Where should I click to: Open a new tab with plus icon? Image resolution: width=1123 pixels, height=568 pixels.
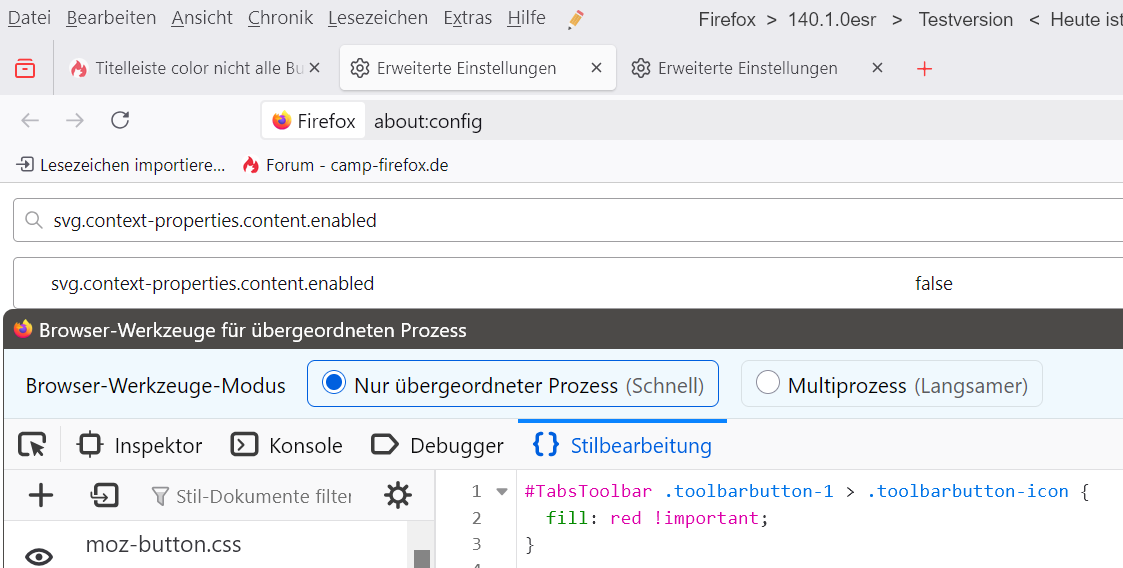pyautogui.click(x=924, y=68)
